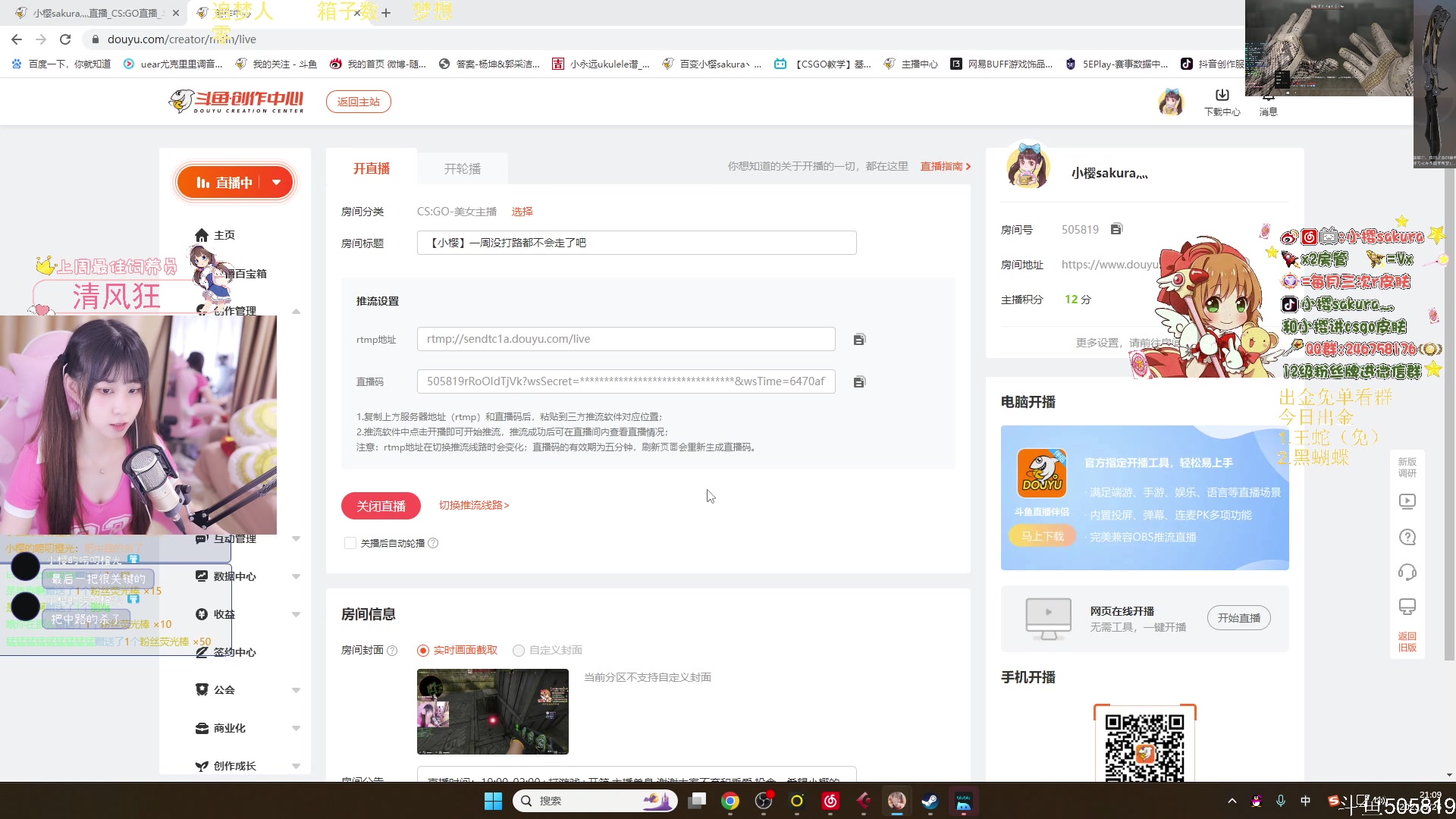Viewport: 1456px width, 819px height.
Task: Launch Chrome from the taskbar
Action: [730, 801]
